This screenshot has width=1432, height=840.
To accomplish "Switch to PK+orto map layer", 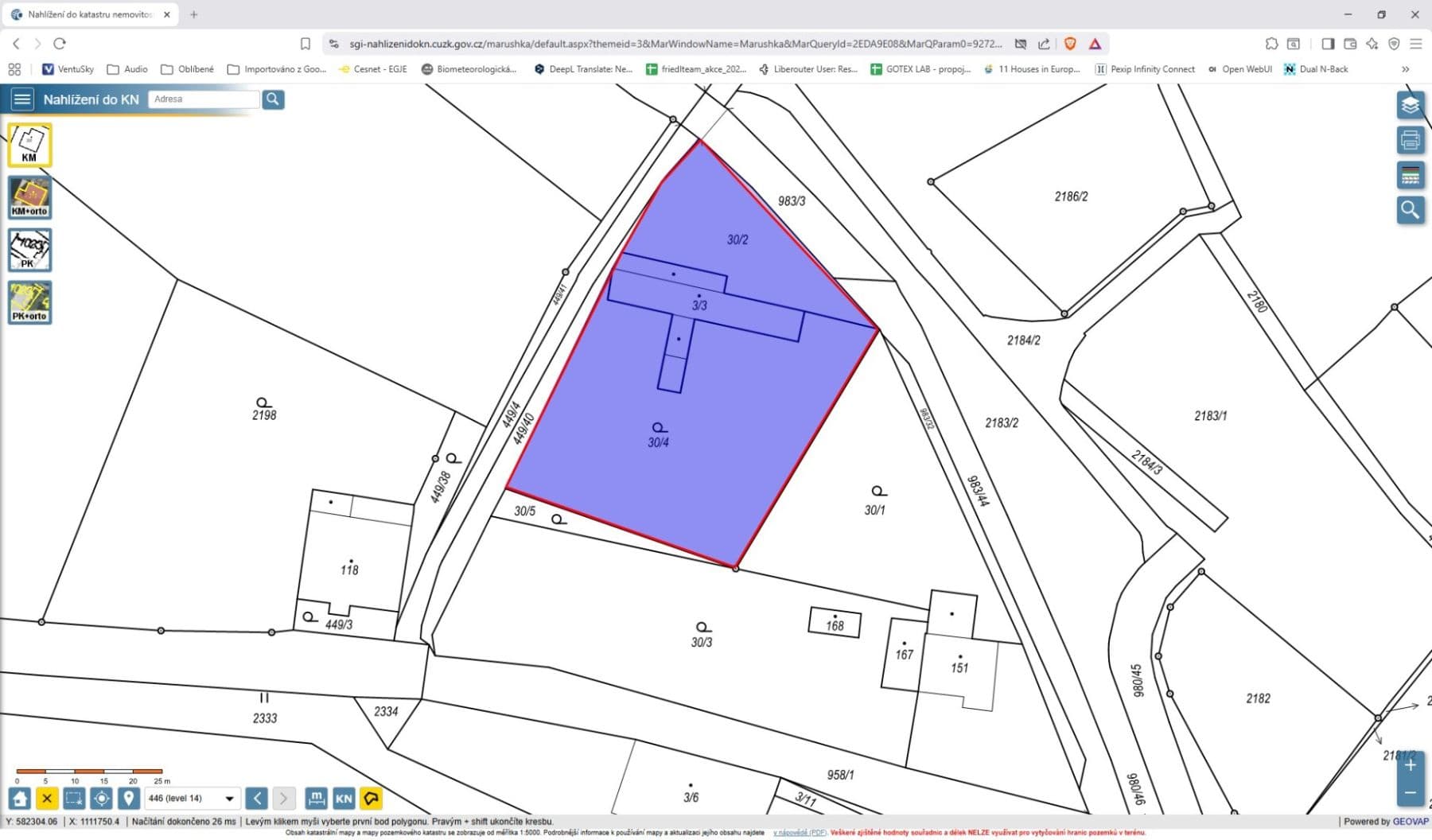I will pyautogui.click(x=29, y=303).
